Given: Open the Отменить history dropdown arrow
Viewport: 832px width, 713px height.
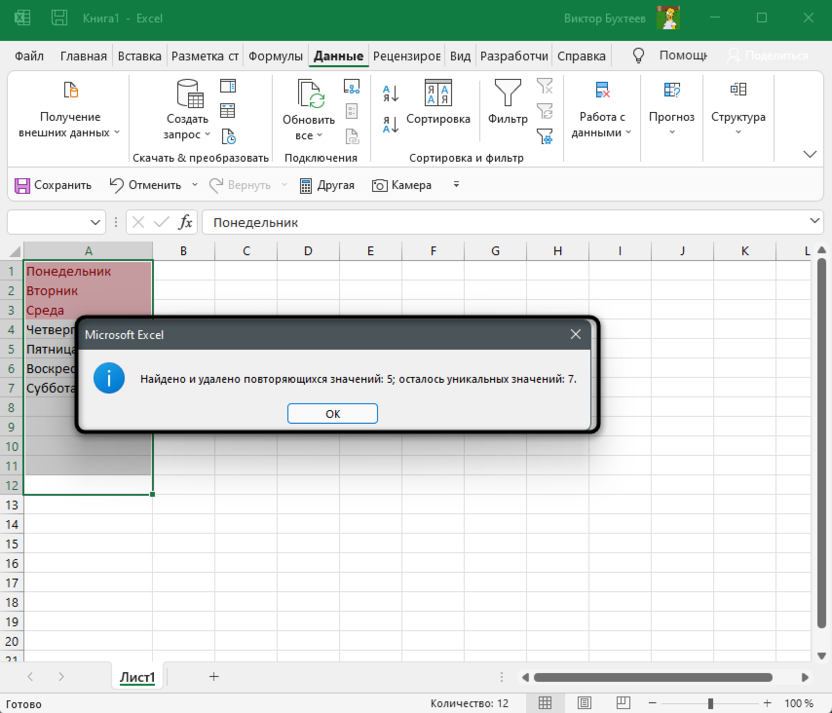Looking at the screenshot, I should pos(195,185).
